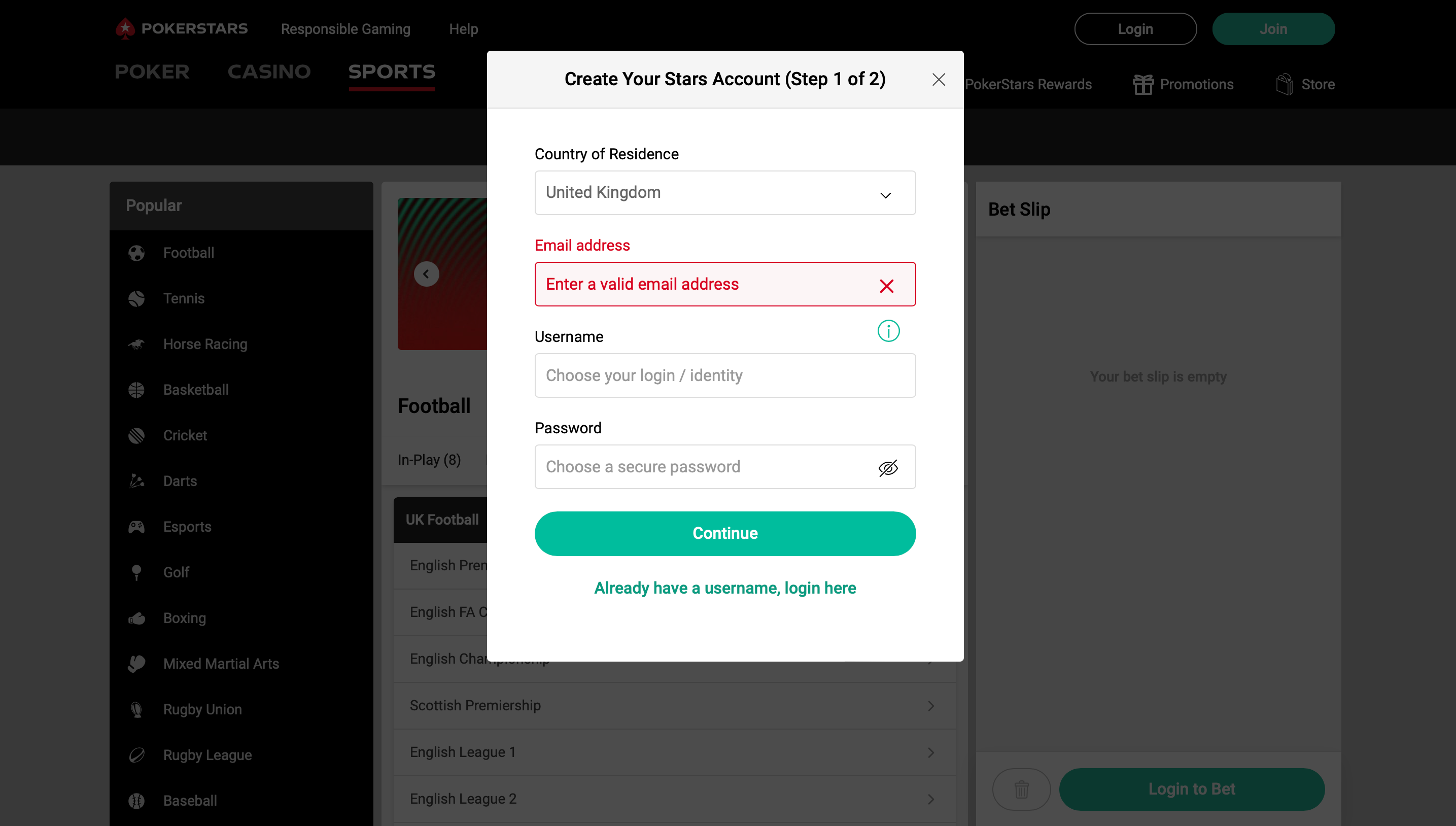The image size is (1456, 826).
Task: Click the Golf icon in sidebar
Action: (x=137, y=572)
